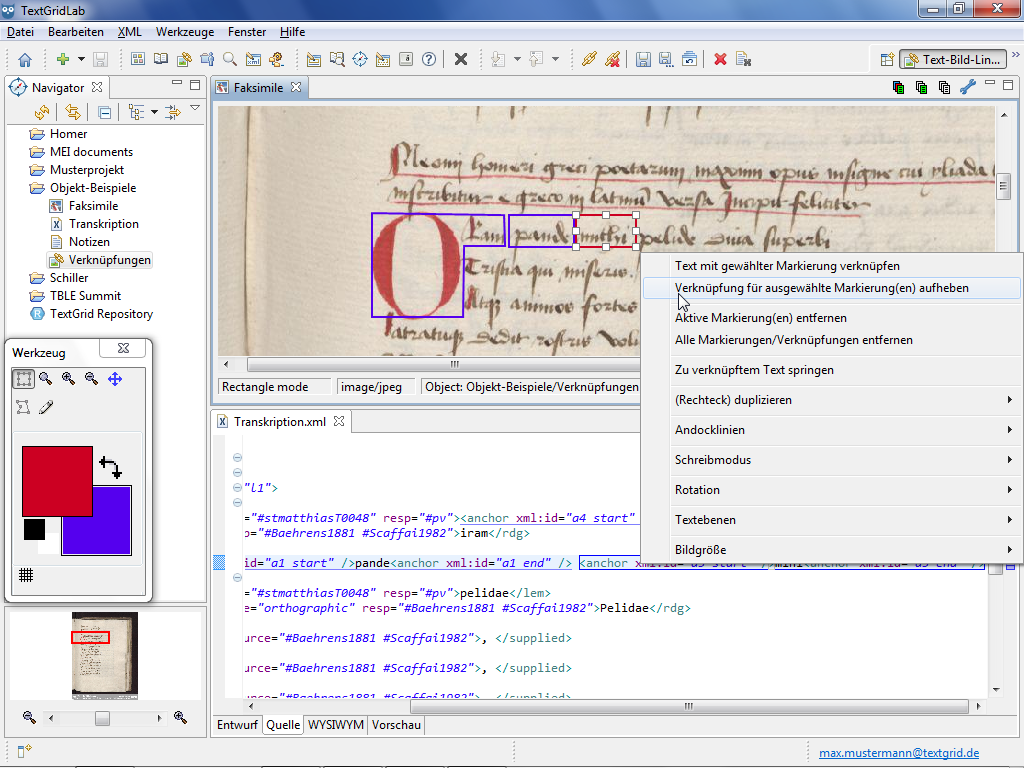Open the green plus new-item dropdown arrow
Viewport: 1024px width, 768px height.
[x=81, y=59]
